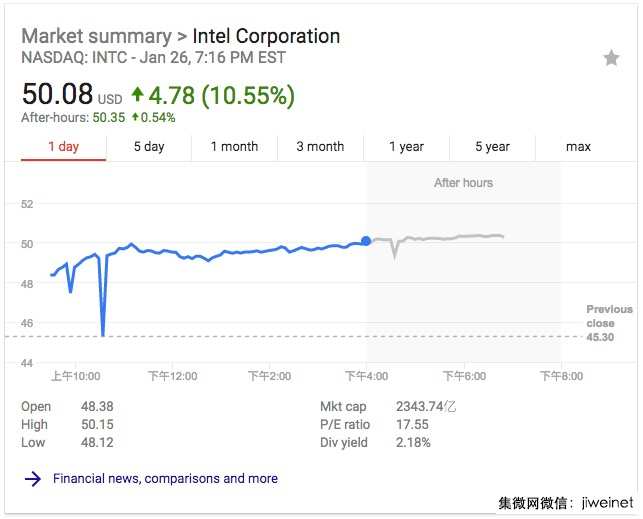Click the Intel Corporation title
This screenshot has width=643, height=519.
266,37
